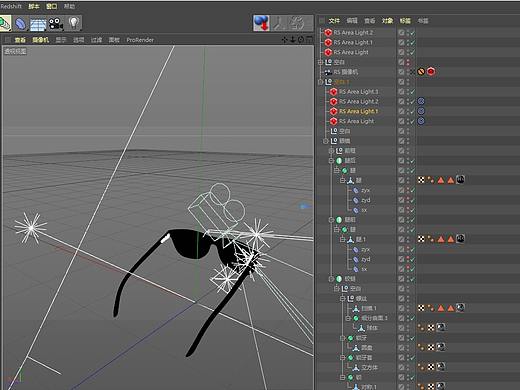Click the camera icon beside RS 摄像机
The height and width of the screenshot is (390, 520).
point(328,72)
